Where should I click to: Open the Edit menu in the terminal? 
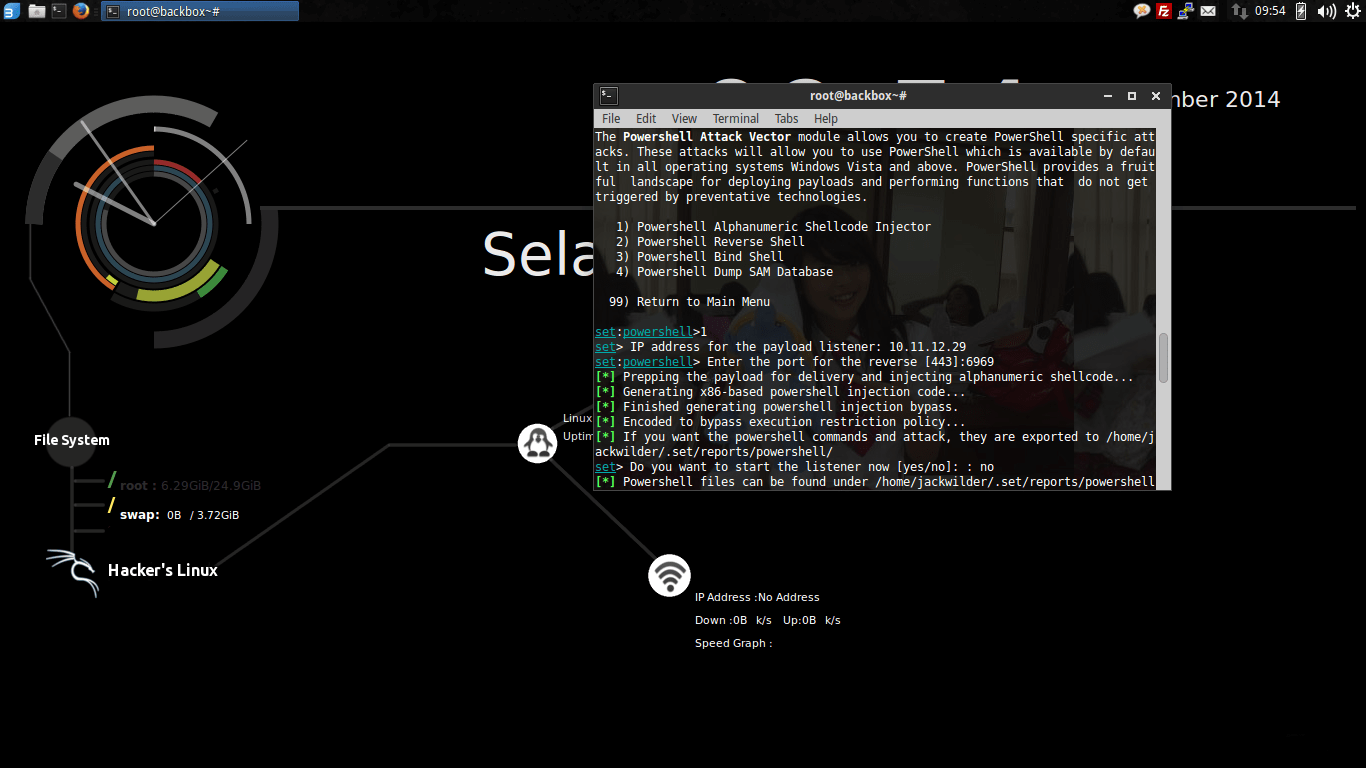[645, 118]
